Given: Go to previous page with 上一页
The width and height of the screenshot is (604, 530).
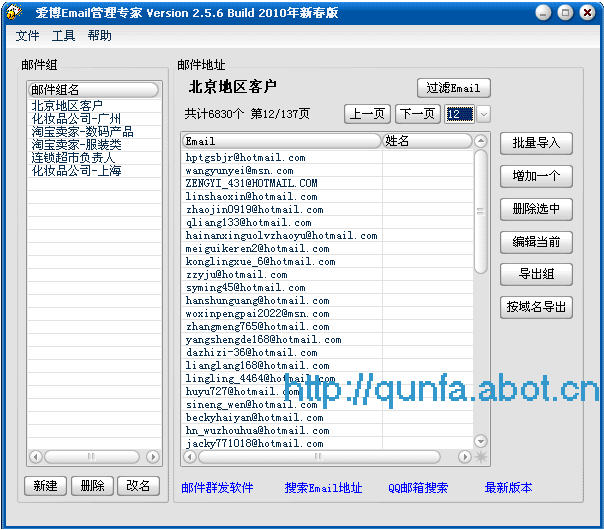Looking at the screenshot, I should [367, 114].
